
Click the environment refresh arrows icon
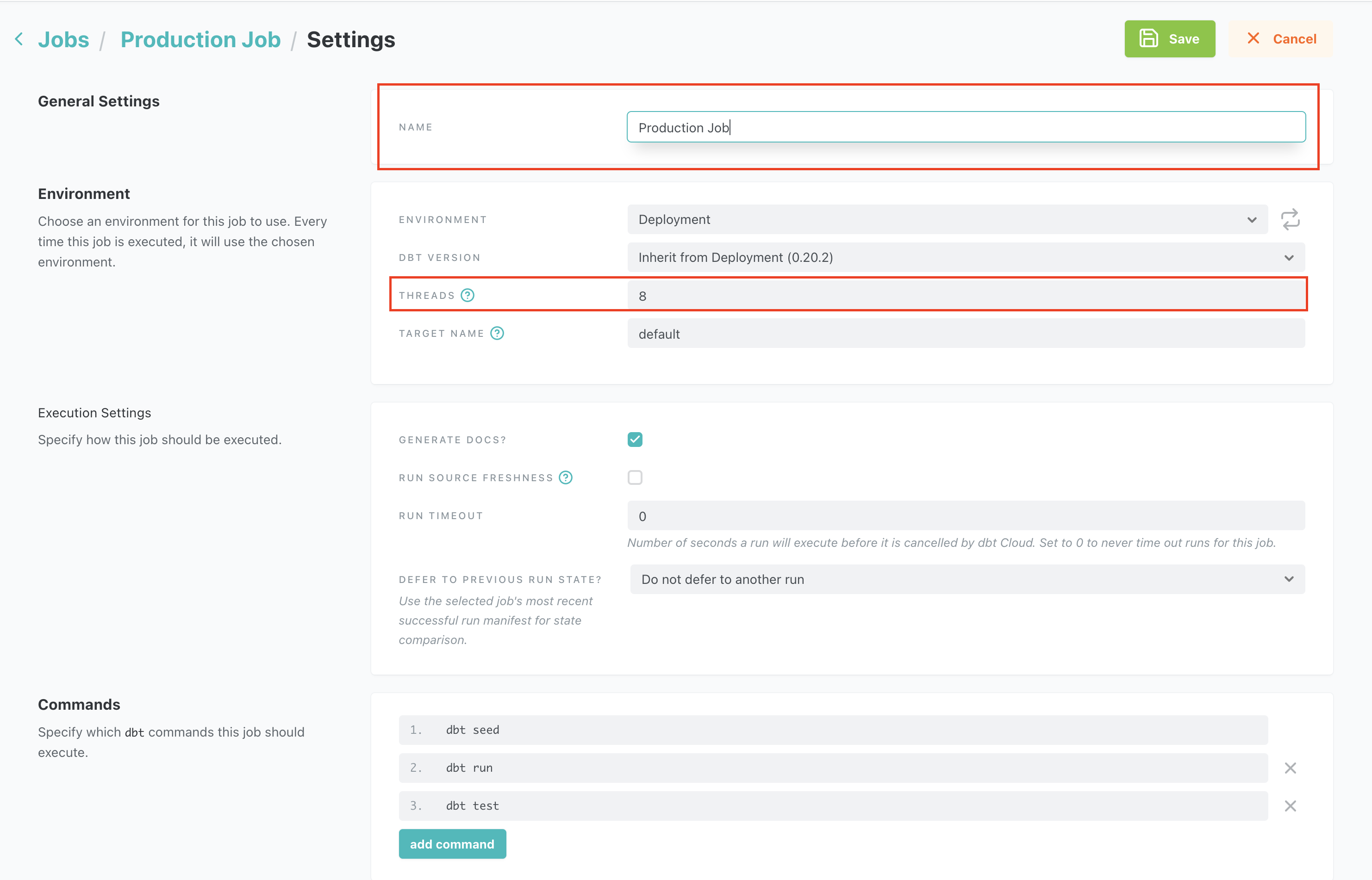pos(1290,219)
